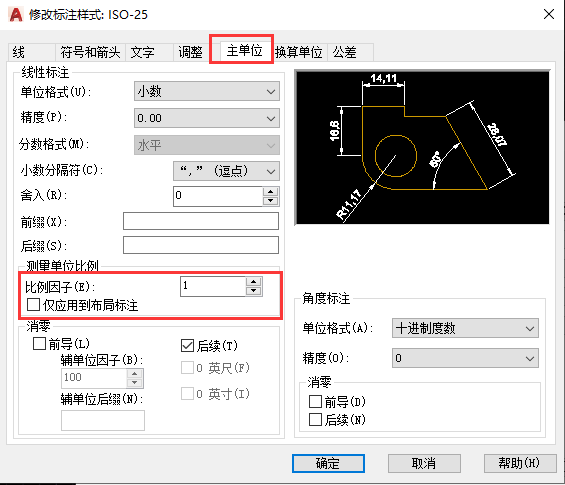Decrease 比例因子 with the down arrow
The height and width of the screenshot is (485, 565).
click(254, 291)
